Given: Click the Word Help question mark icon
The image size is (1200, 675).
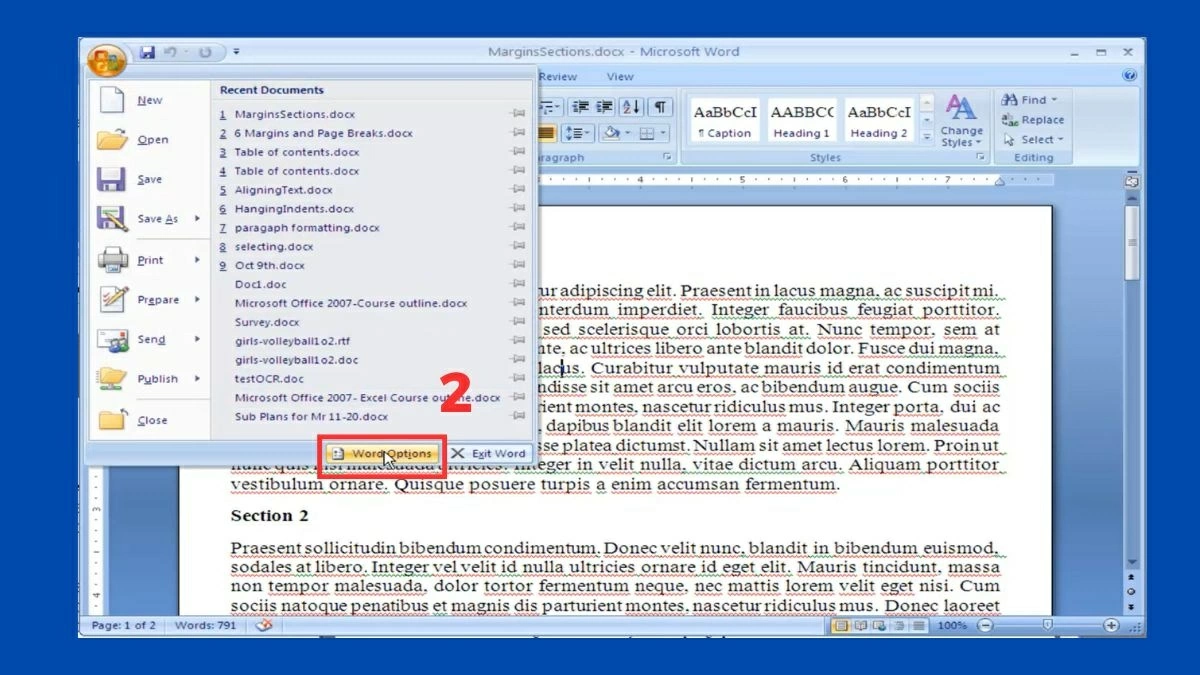Looking at the screenshot, I should coord(1130,76).
